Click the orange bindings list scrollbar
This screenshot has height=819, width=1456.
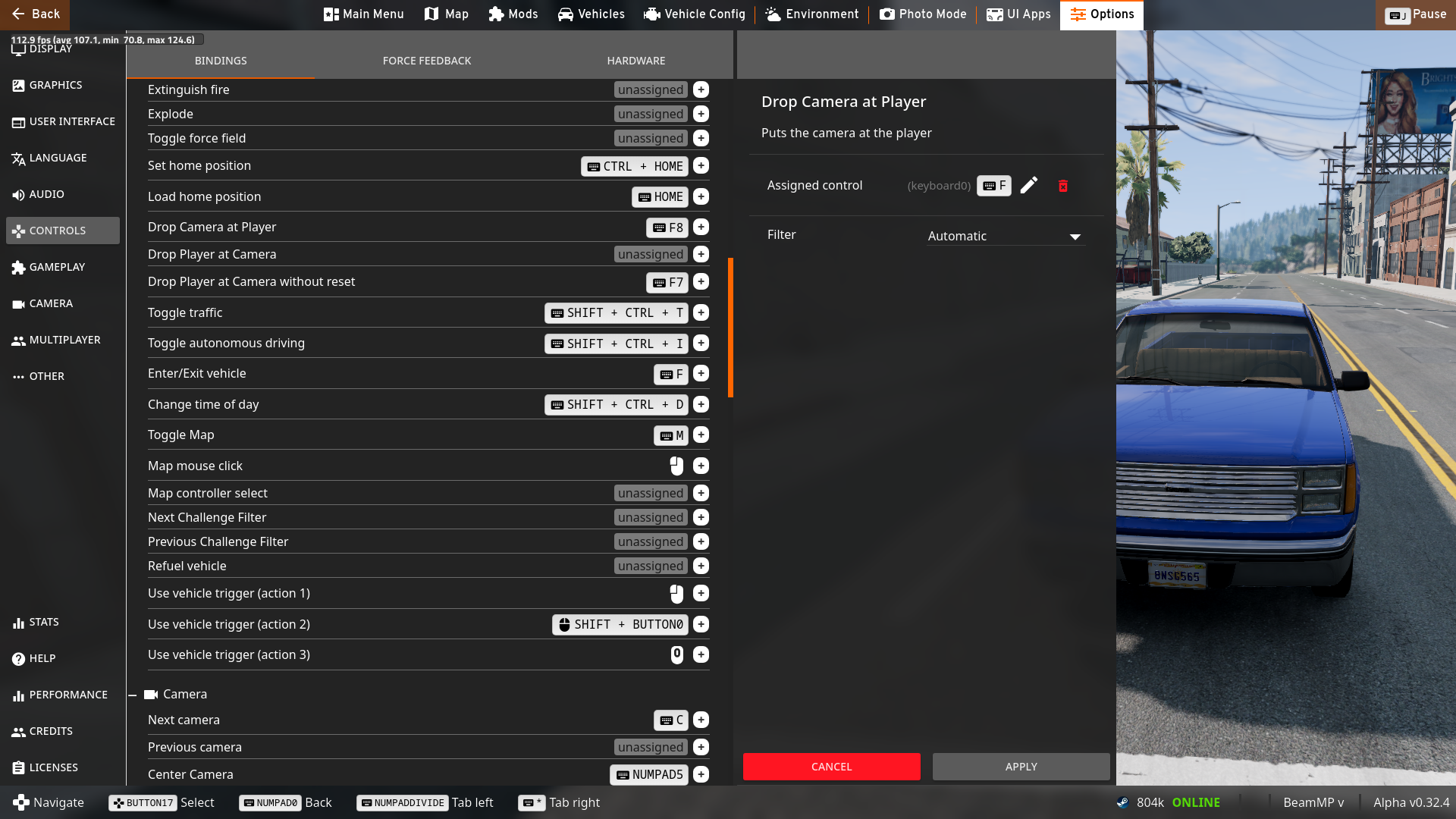click(x=730, y=328)
